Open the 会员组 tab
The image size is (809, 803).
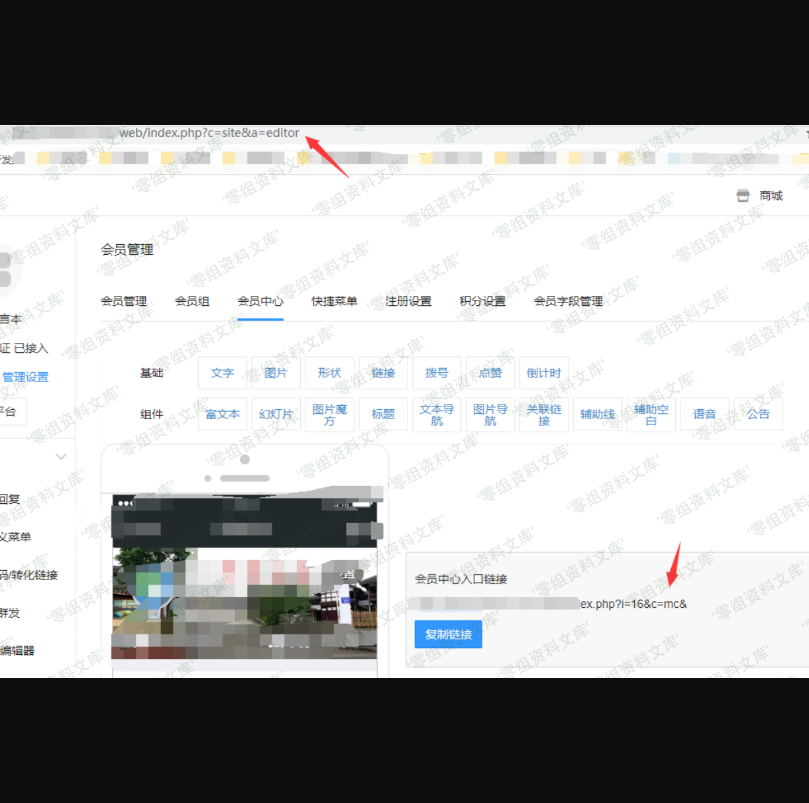(x=192, y=301)
